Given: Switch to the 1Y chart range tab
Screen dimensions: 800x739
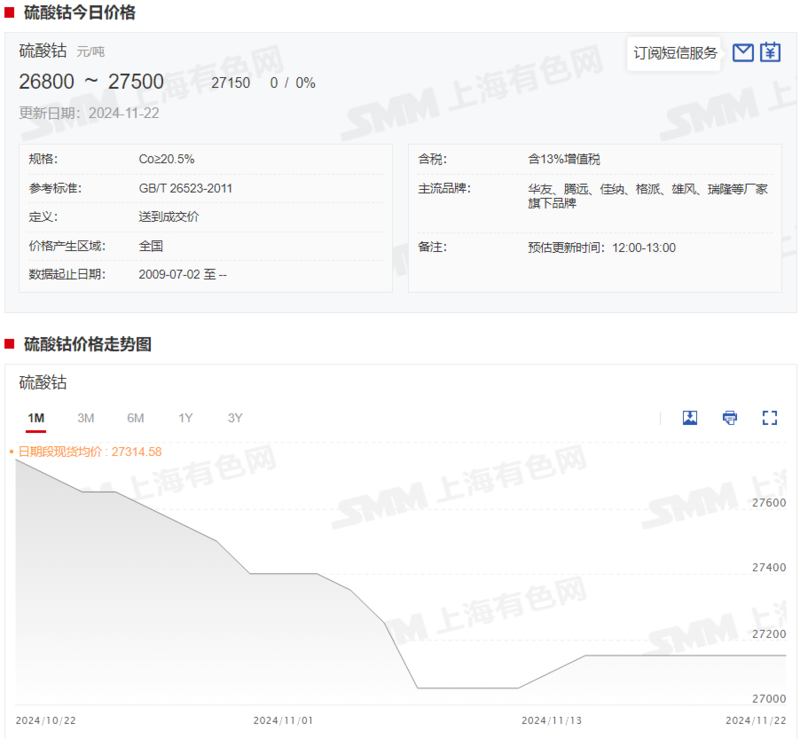Looking at the screenshot, I should 185,418.
